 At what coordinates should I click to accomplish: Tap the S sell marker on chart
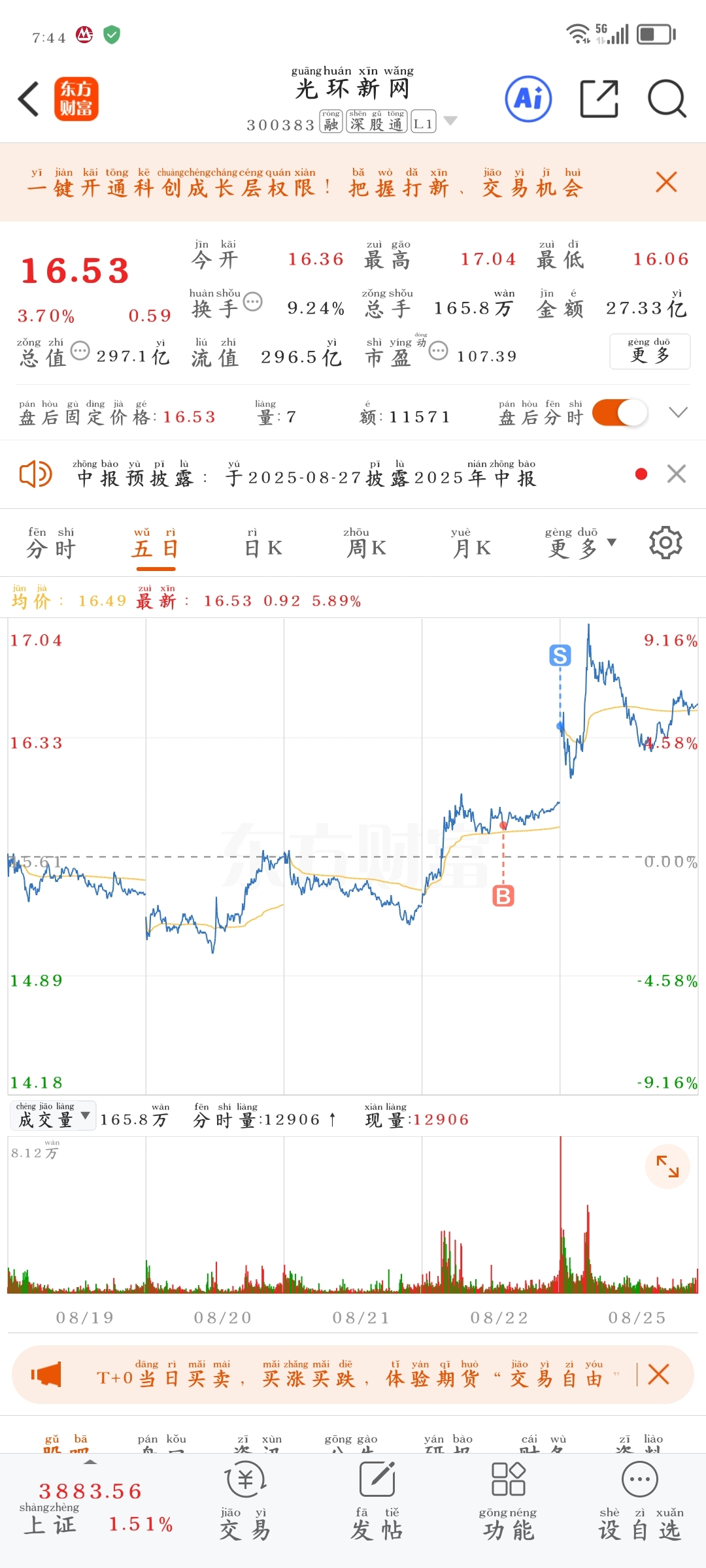560,655
